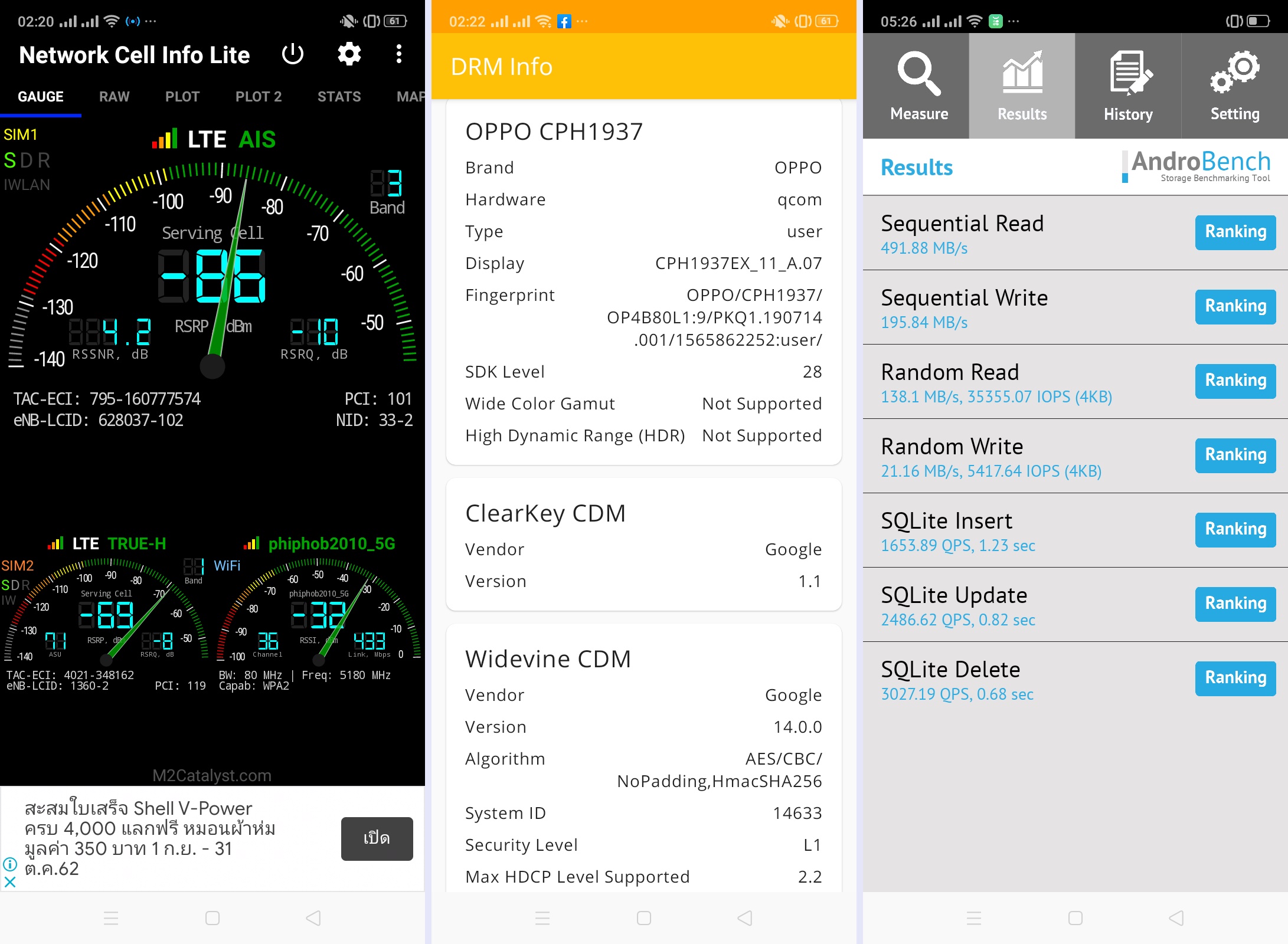Tap the ad's open button (เปิด)

[x=377, y=838]
